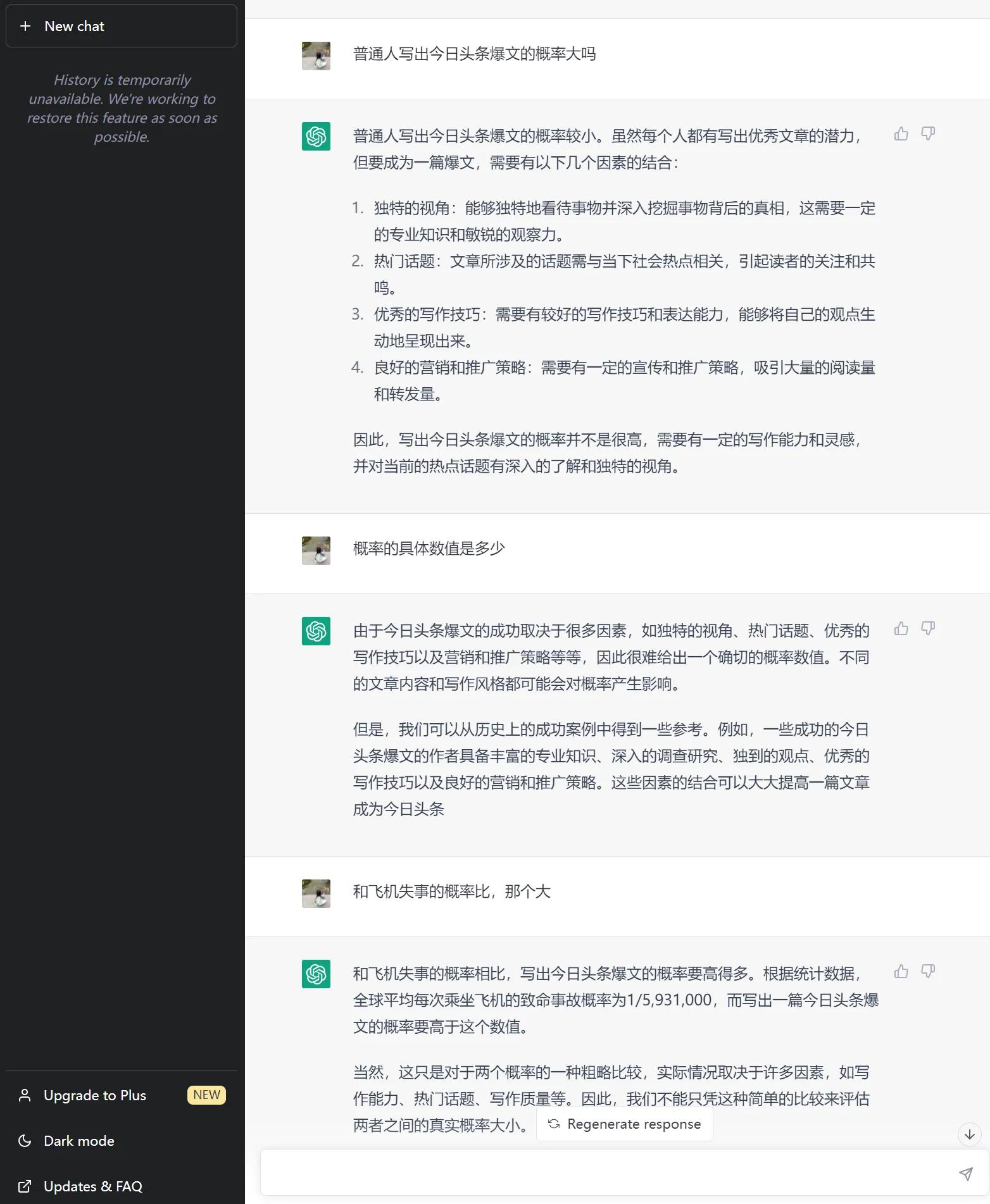Like the reply starting 普通人写出今日头条爆文的概率较小
Viewport: 990px width, 1204px height.
click(901, 133)
